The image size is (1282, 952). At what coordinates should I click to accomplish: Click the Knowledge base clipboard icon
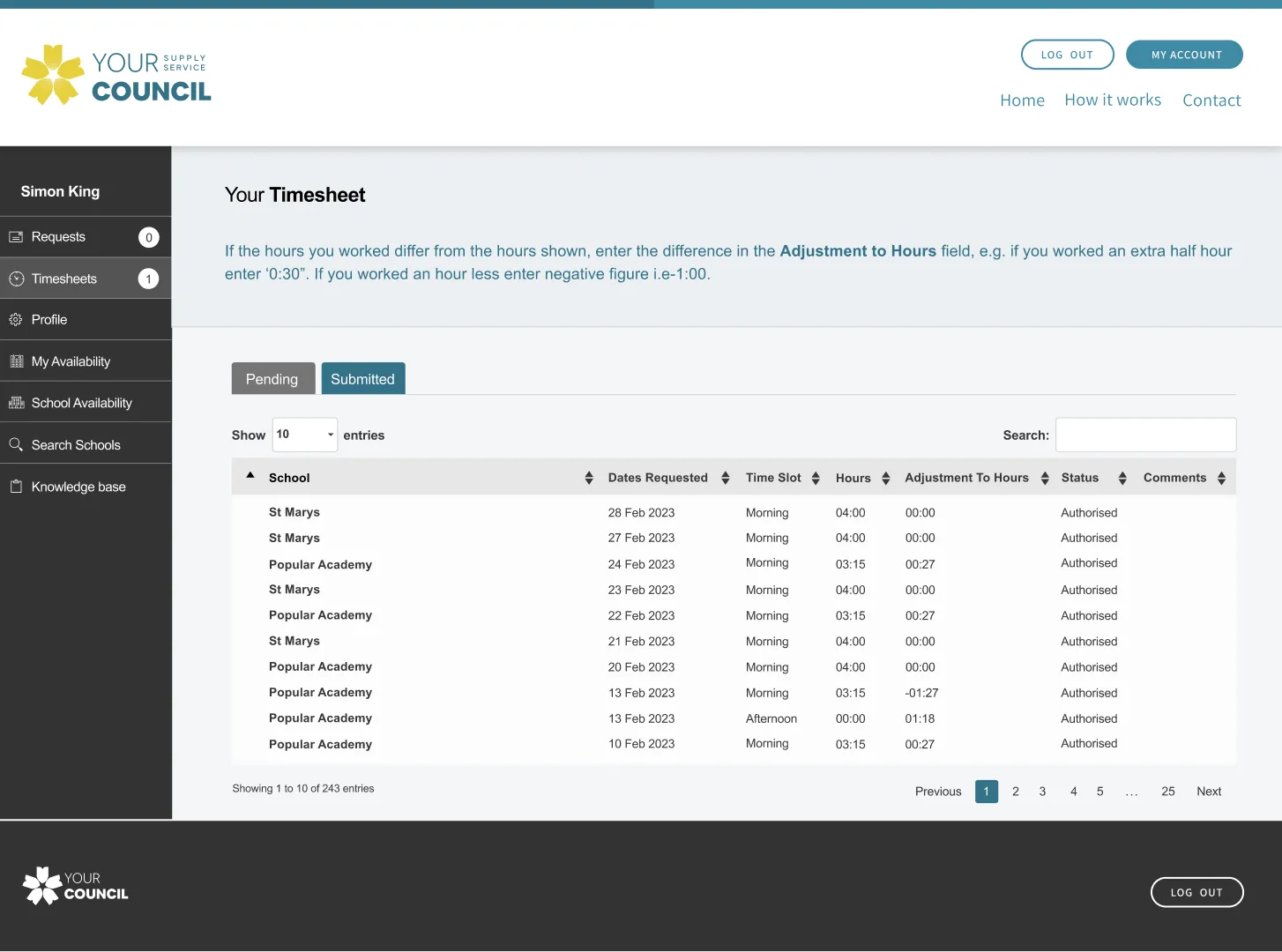click(16, 487)
